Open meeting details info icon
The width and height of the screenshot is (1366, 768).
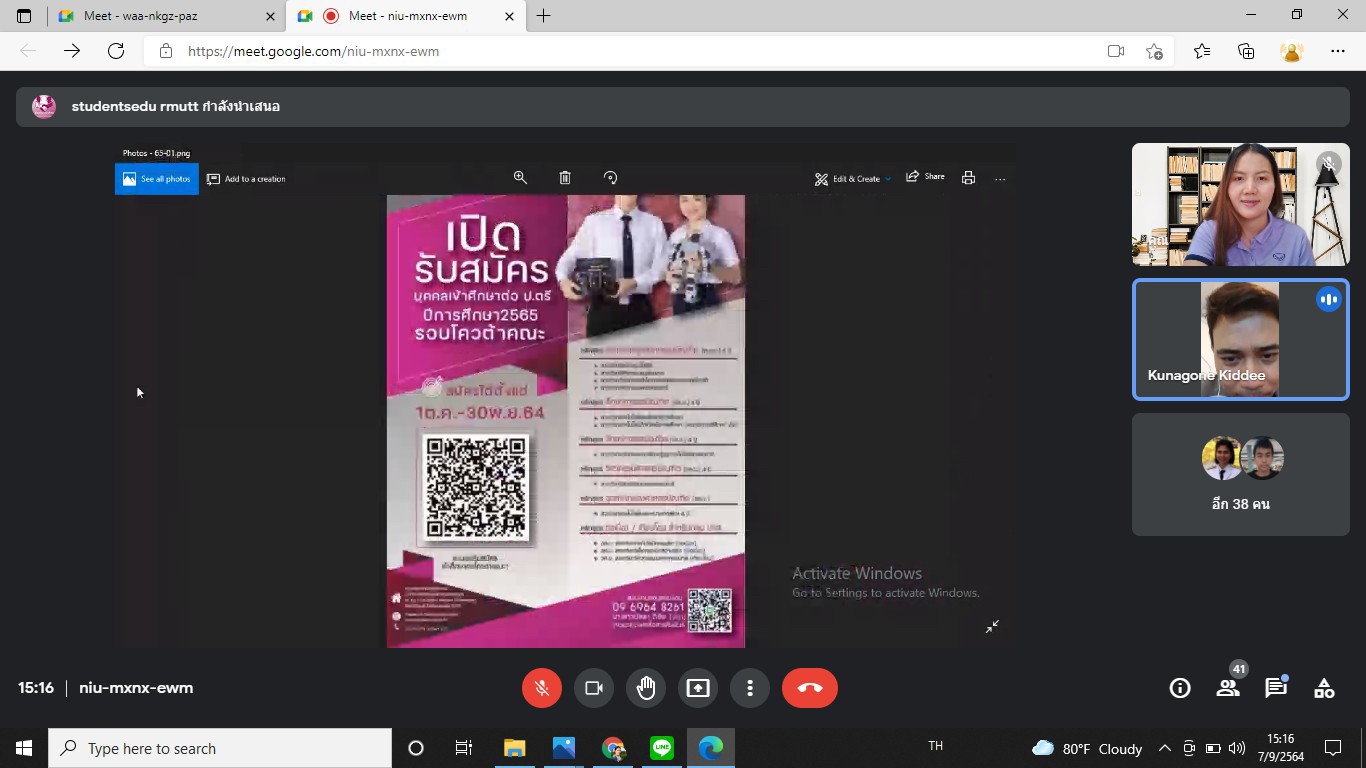(1180, 688)
